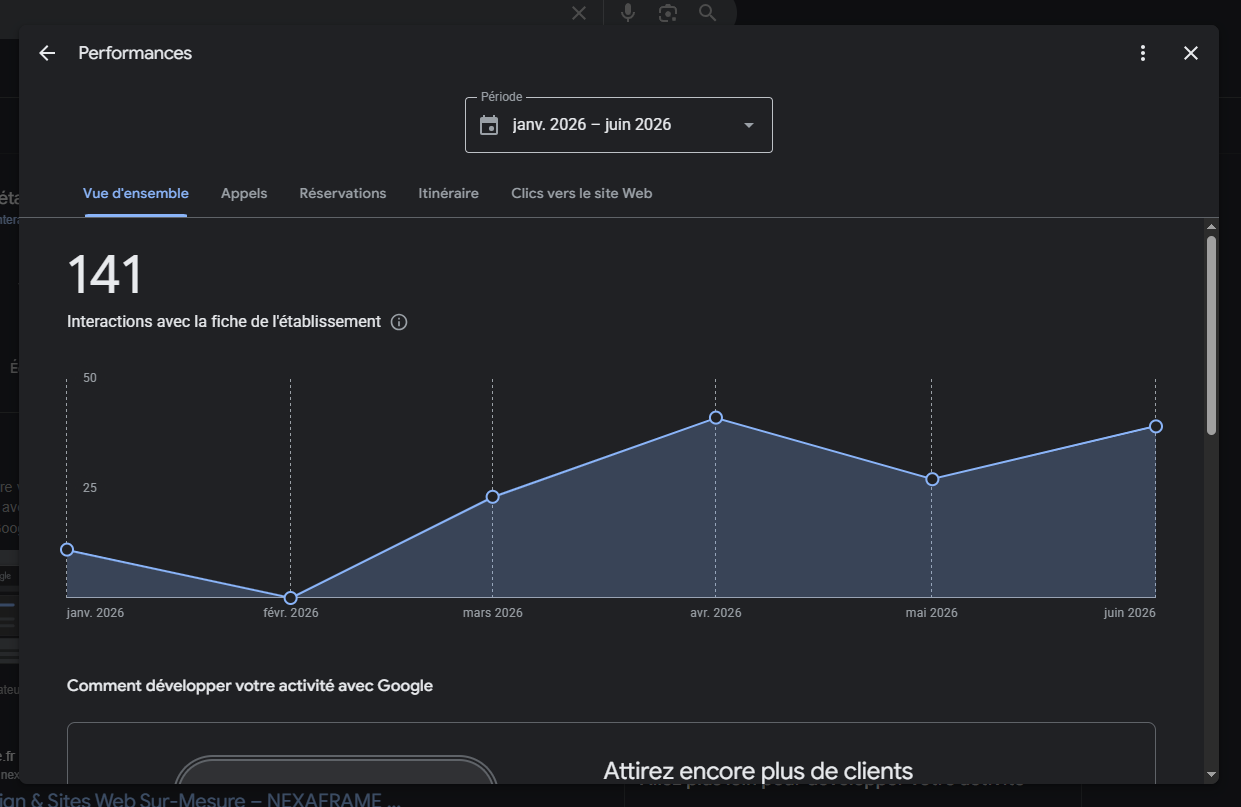Image resolution: width=1241 pixels, height=807 pixels.
Task: Click the mars 2026 axis label
Action: pos(493,613)
